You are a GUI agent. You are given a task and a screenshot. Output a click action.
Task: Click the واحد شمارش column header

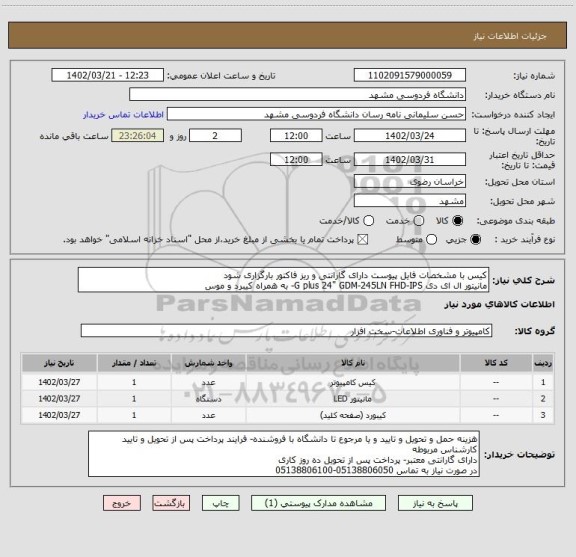tap(209, 363)
